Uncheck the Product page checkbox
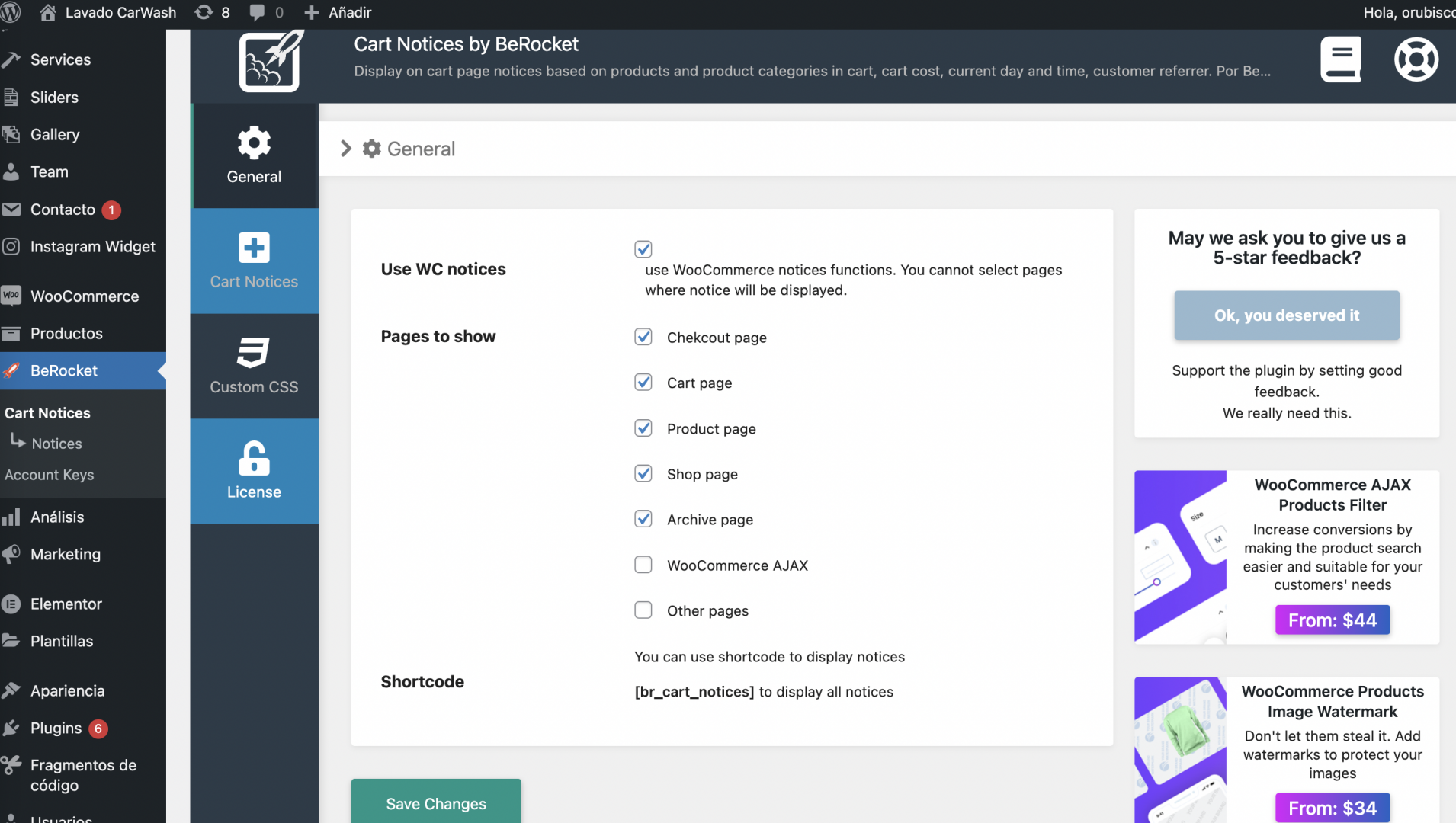 643,428
